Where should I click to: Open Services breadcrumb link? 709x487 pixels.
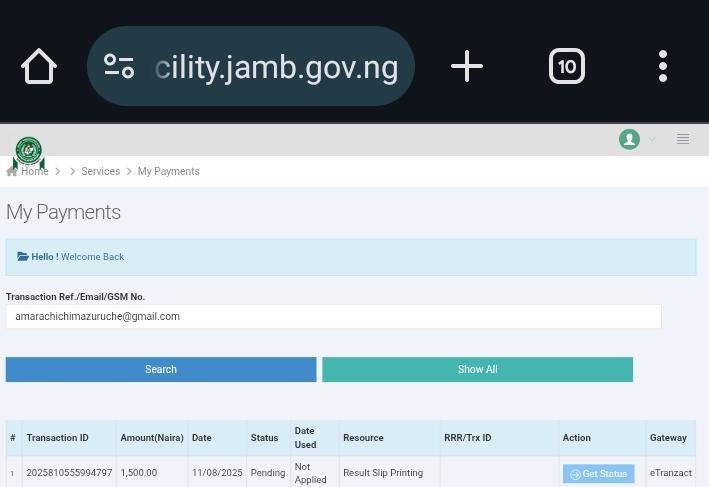pos(100,171)
